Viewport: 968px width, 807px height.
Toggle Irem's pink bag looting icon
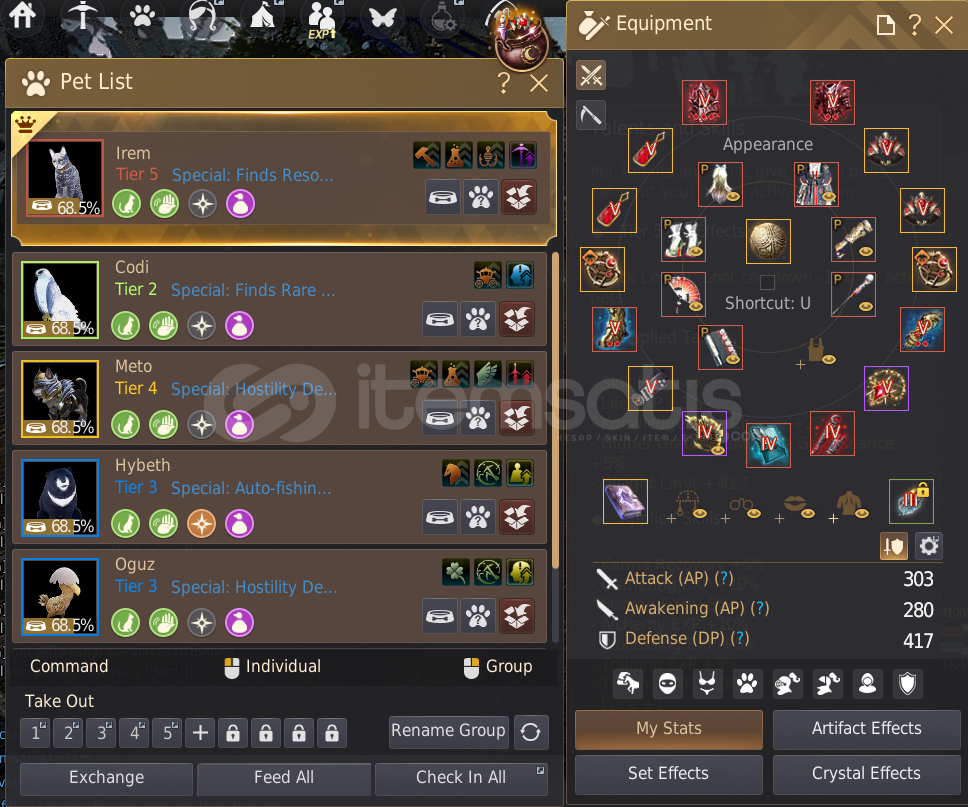(x=241, y=204)
